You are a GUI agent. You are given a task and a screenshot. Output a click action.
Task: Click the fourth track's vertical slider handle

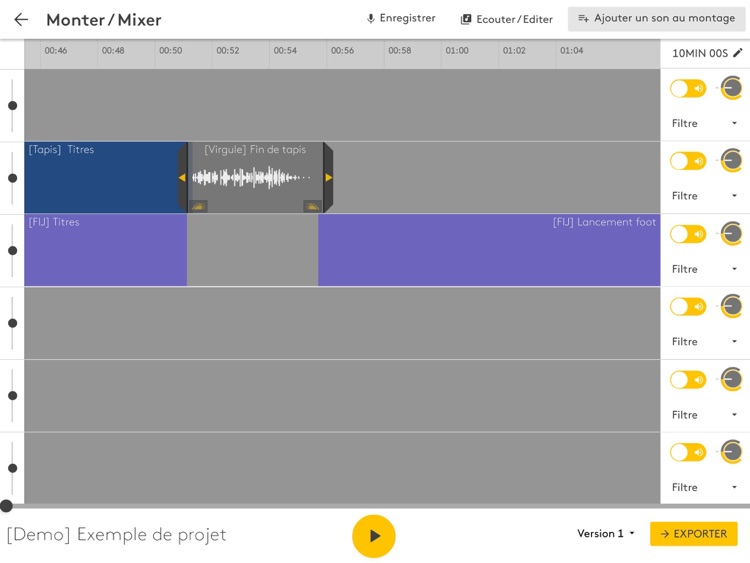[12, 323]
